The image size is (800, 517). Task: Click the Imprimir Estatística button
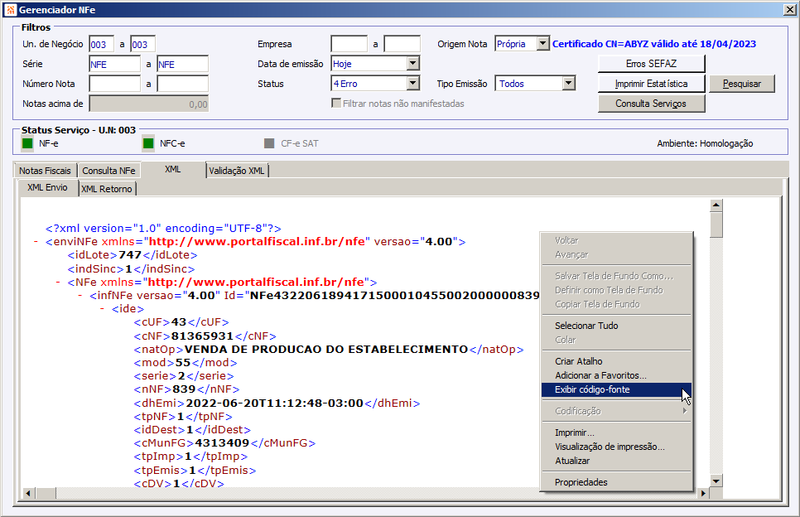click(x=651, y=84)
